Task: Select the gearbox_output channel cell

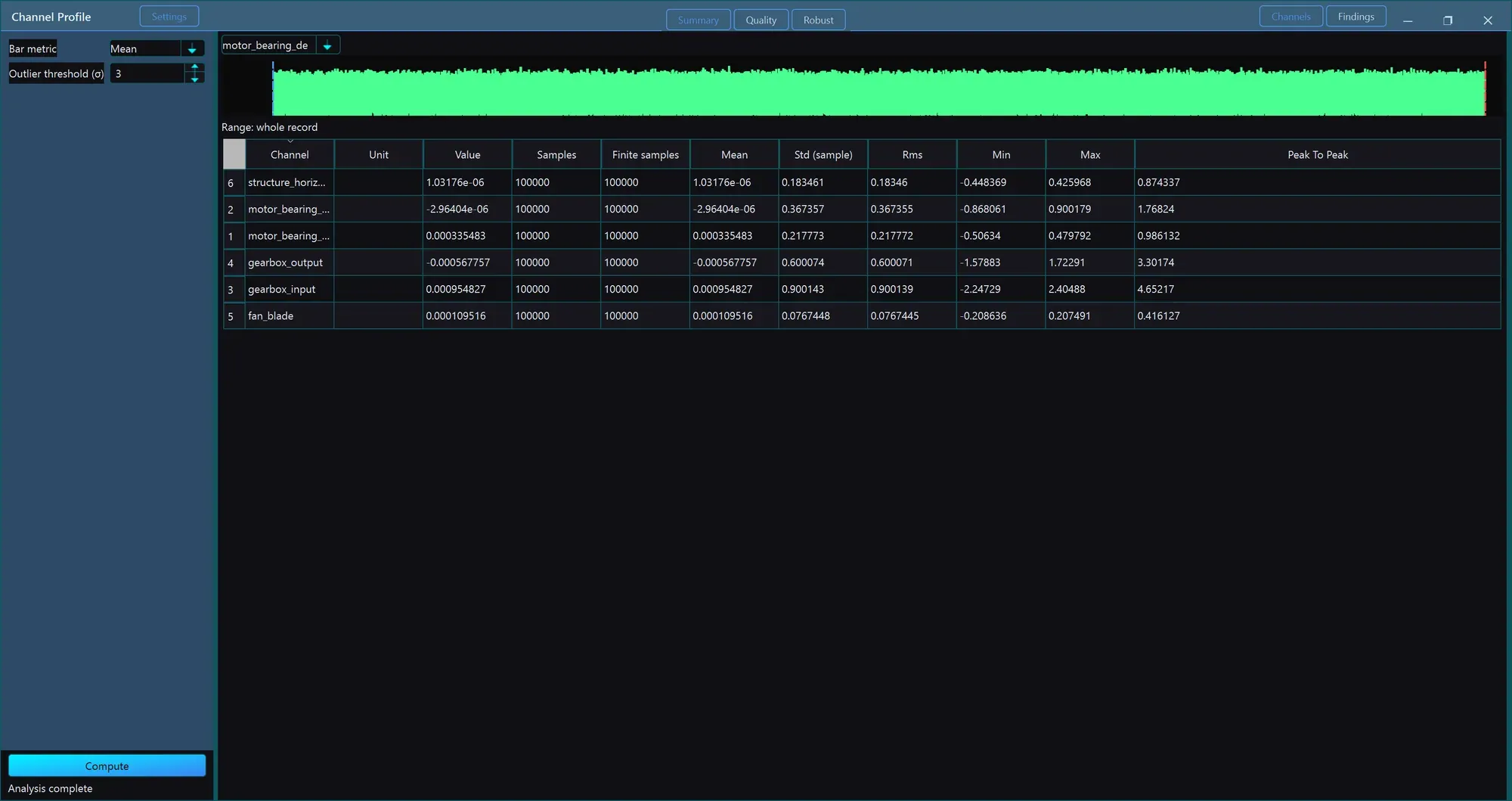Action: (x=290, y=262)
